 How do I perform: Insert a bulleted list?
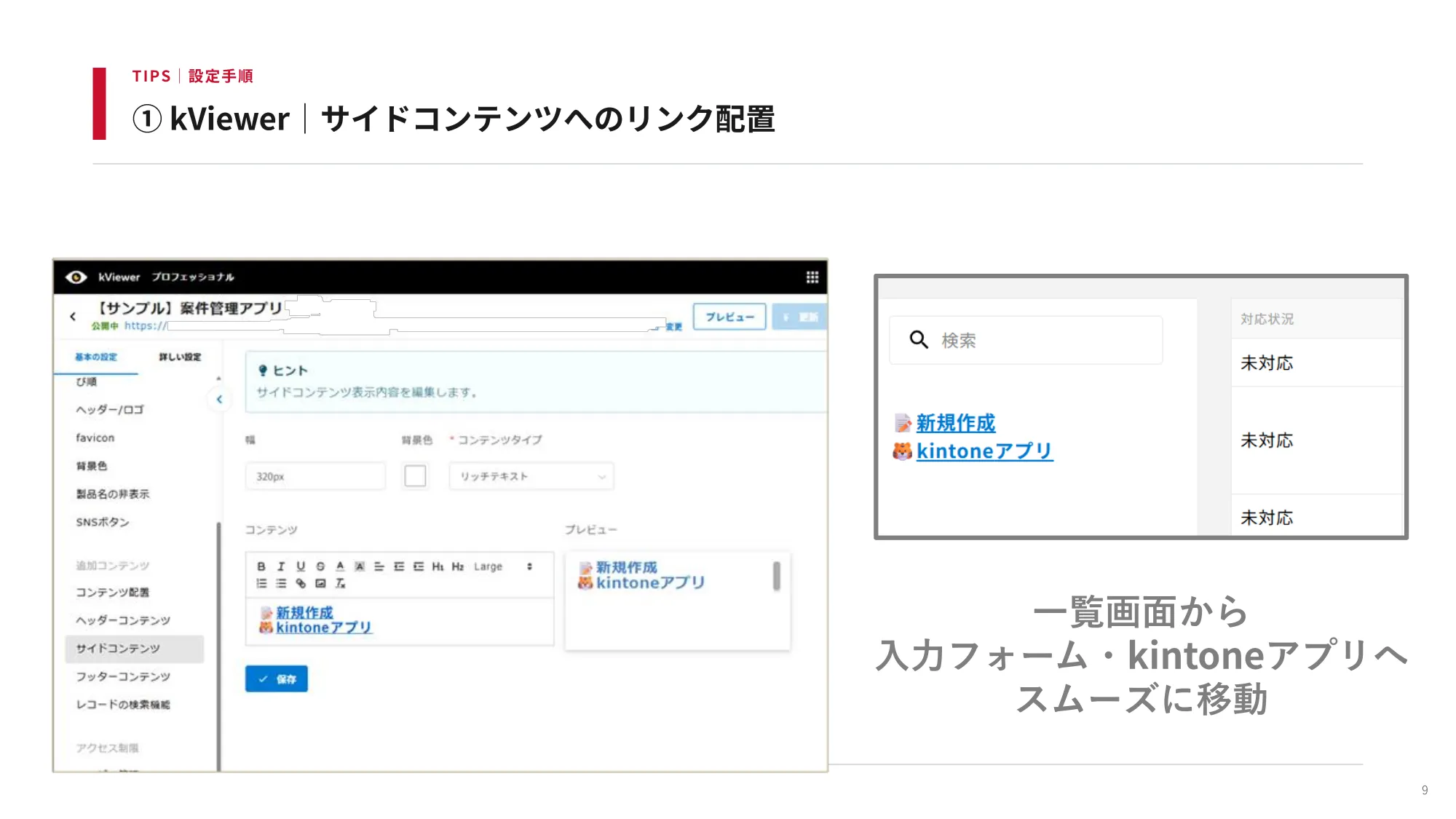tap(281, 583)
